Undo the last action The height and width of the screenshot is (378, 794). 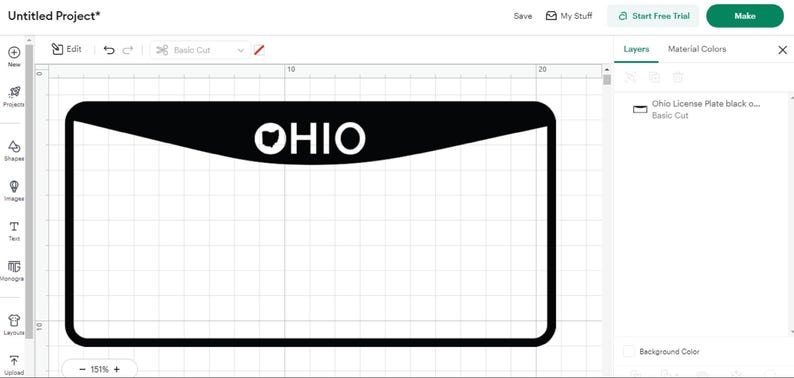click(109, 50)
